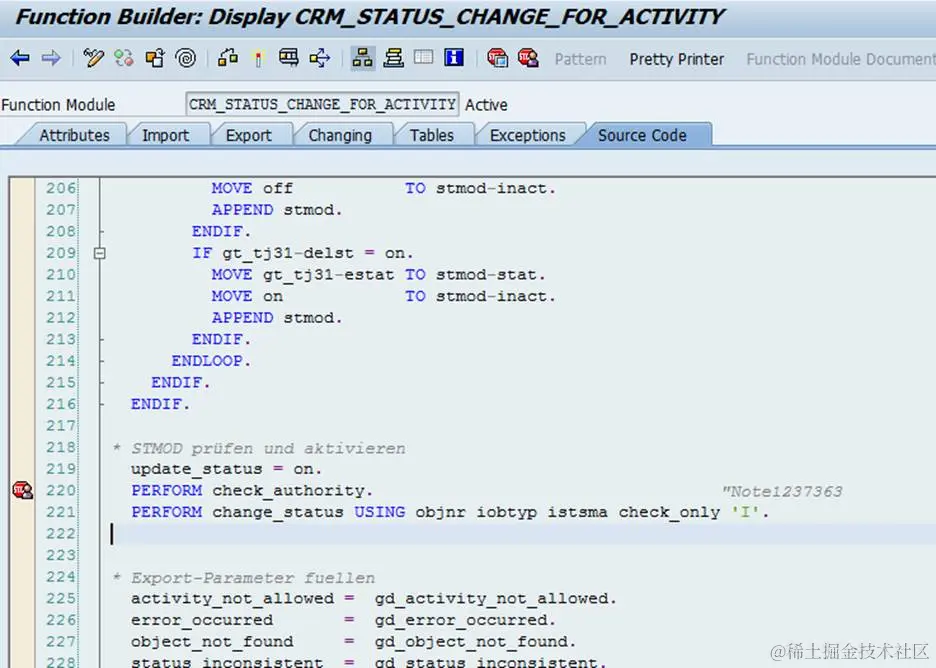Click 'gd_activity_not_allowed.' in line 225
The height and width of the screenshot is (668, 936).
pyautogui.click(x=495, y=599)
